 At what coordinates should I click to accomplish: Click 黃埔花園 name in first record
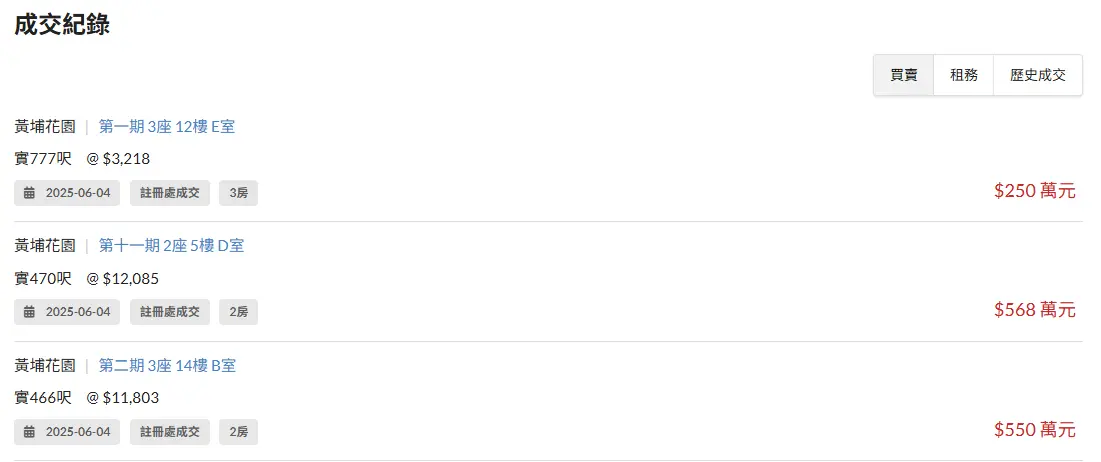click(45, 126)
